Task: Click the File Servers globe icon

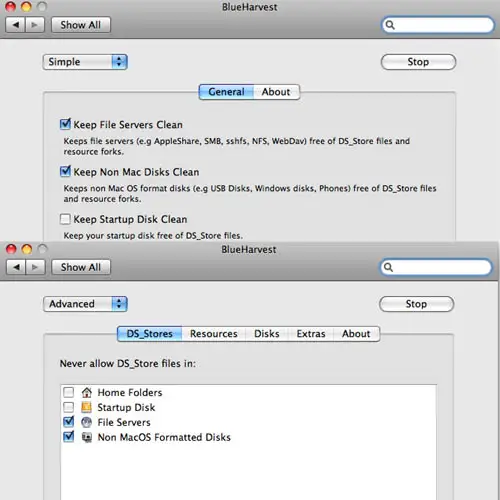Action: [x=87, y=422]
